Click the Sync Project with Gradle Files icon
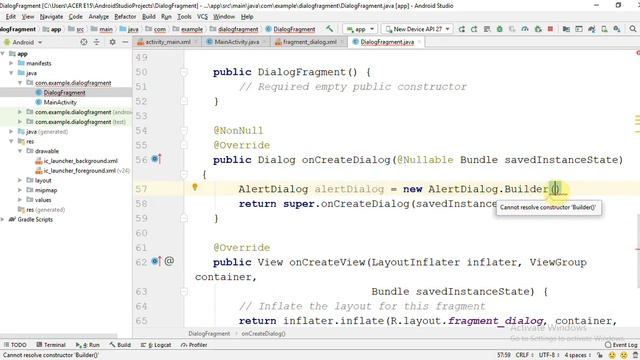This screenshot has height=360, width=640. pyautogui.click(x=591, y=29)
